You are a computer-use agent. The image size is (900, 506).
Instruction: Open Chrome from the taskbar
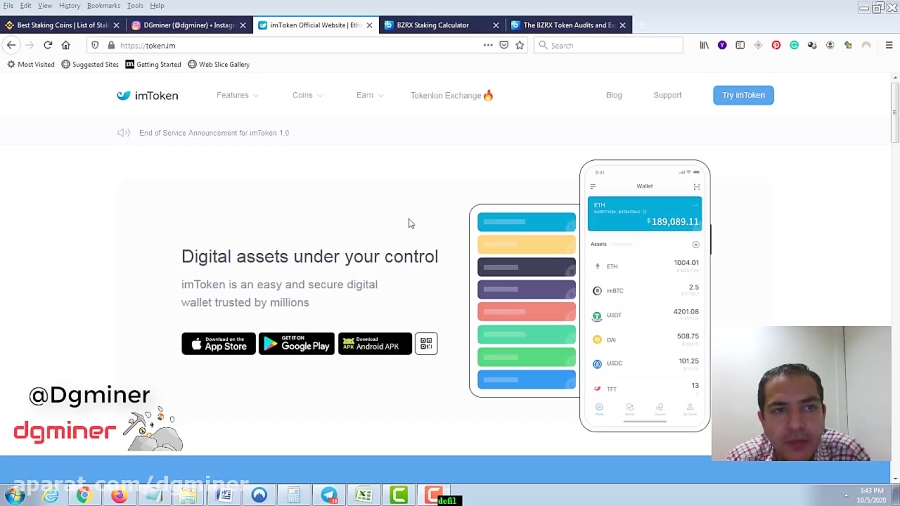click(84, 495)
